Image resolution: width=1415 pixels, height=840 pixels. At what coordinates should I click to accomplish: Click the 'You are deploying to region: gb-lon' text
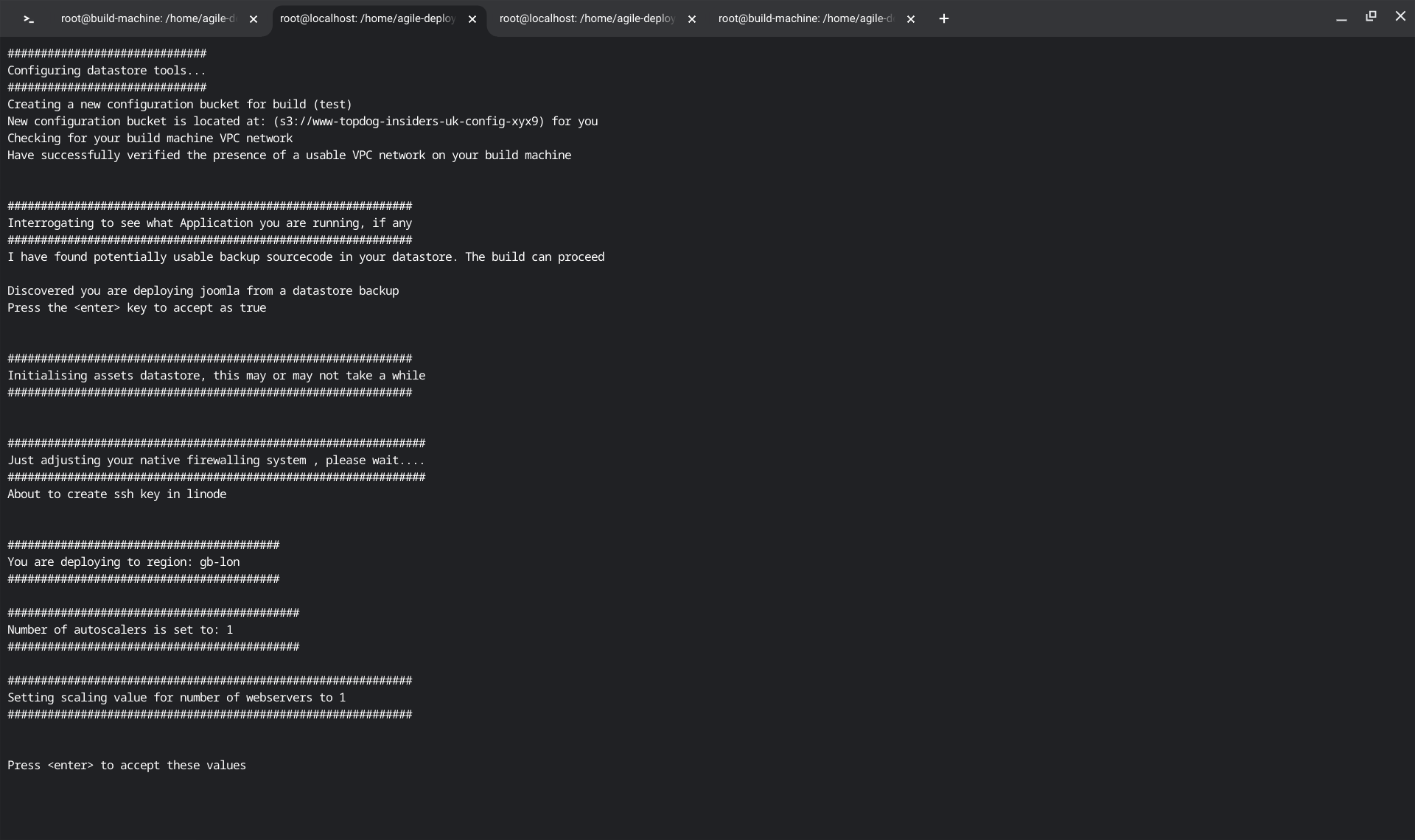click(x=123, y=562)
